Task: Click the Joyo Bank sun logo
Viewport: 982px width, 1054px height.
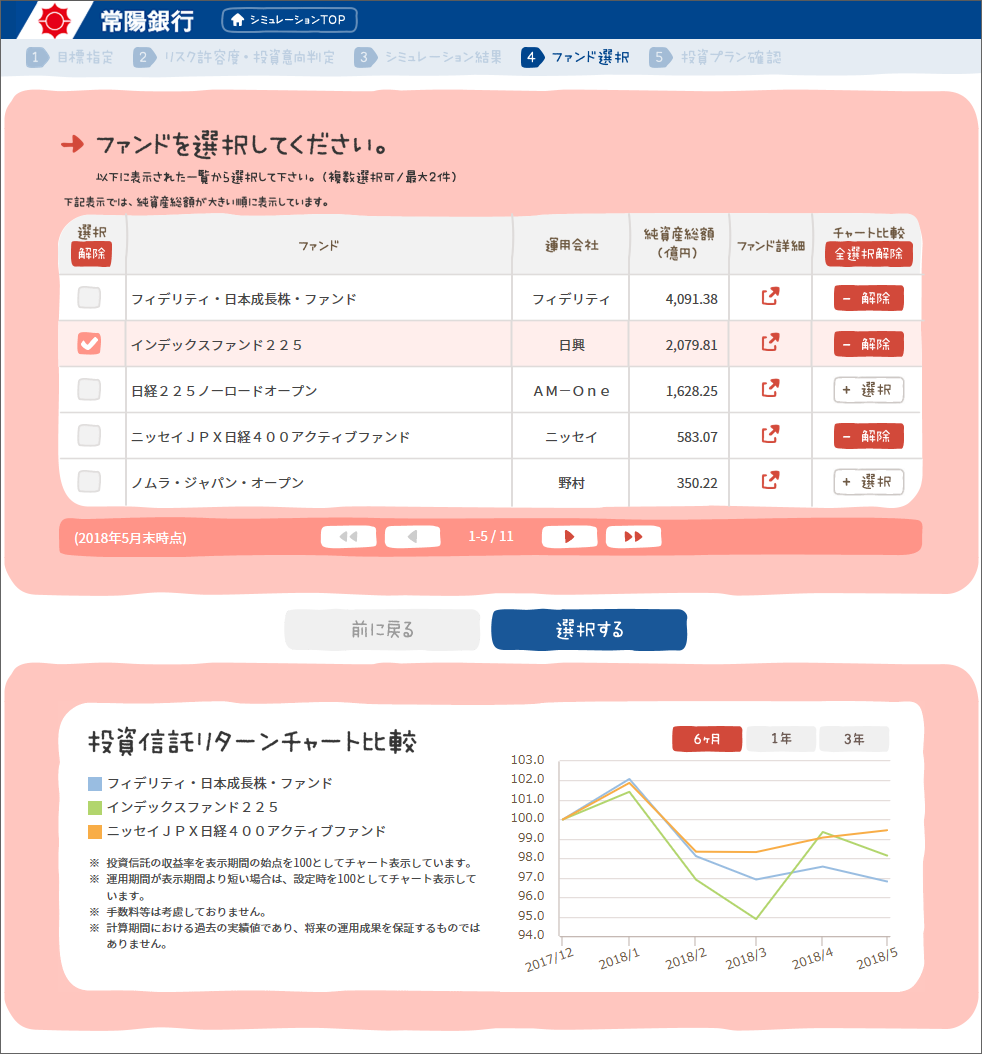Action: [54, 20]
